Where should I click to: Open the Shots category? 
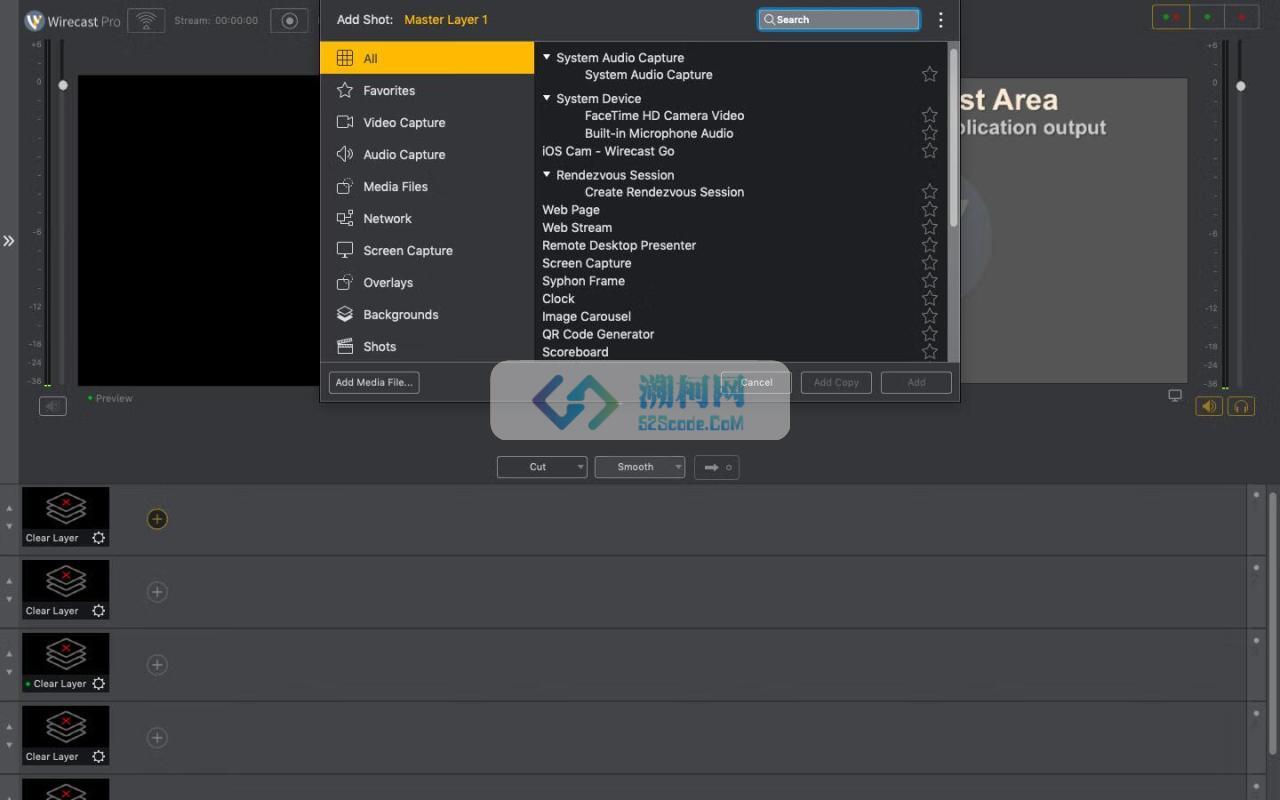[x=427, y=346]
